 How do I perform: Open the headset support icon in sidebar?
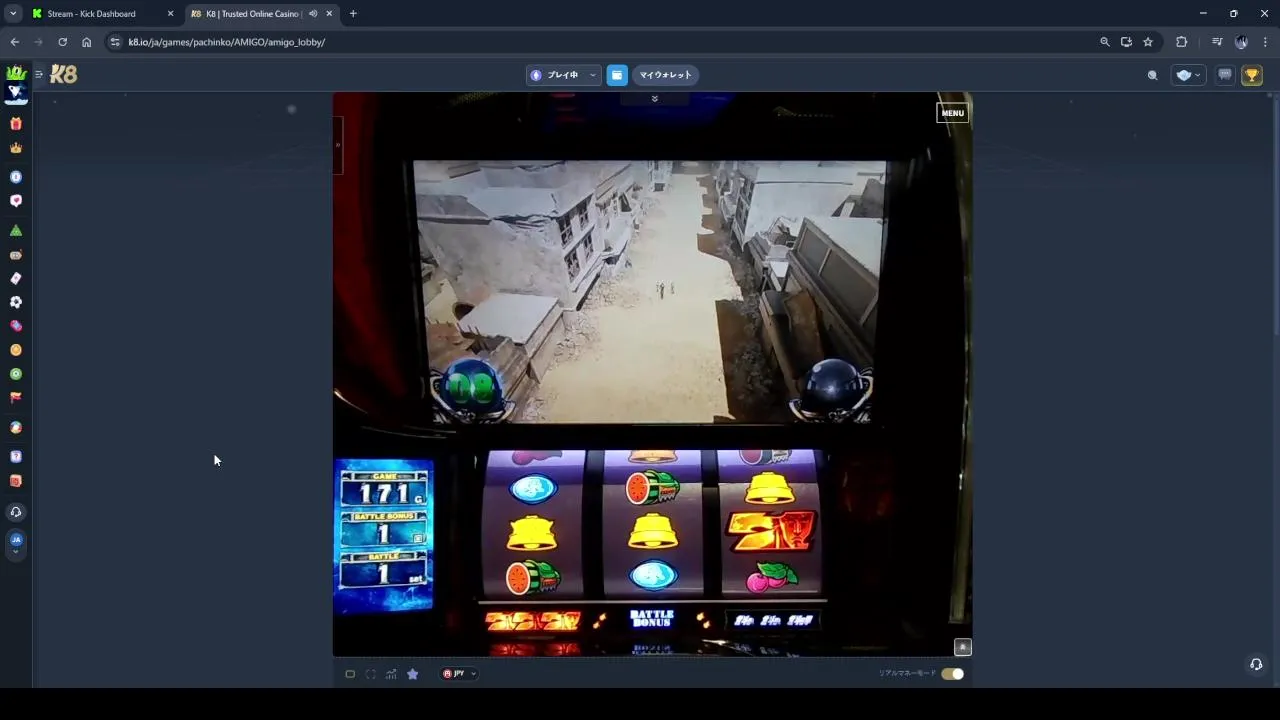point(15,512)
